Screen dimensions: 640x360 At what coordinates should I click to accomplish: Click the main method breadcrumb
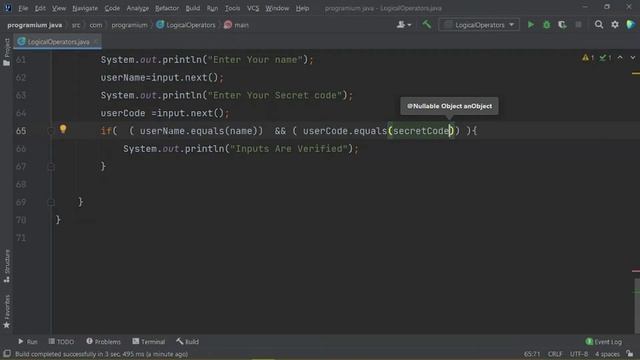(x=236, y=25)
